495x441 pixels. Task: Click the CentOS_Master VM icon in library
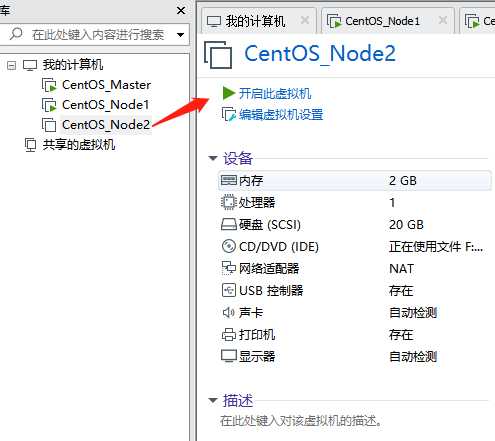pos(49,85)
